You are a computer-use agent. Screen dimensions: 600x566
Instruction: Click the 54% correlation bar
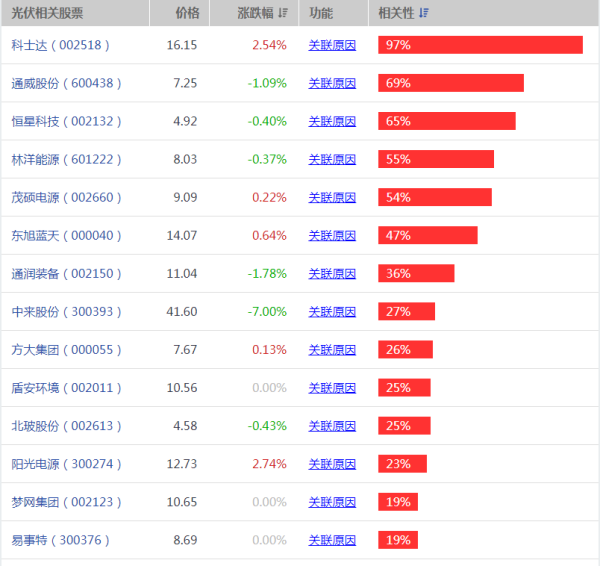[x=435, y=197]
